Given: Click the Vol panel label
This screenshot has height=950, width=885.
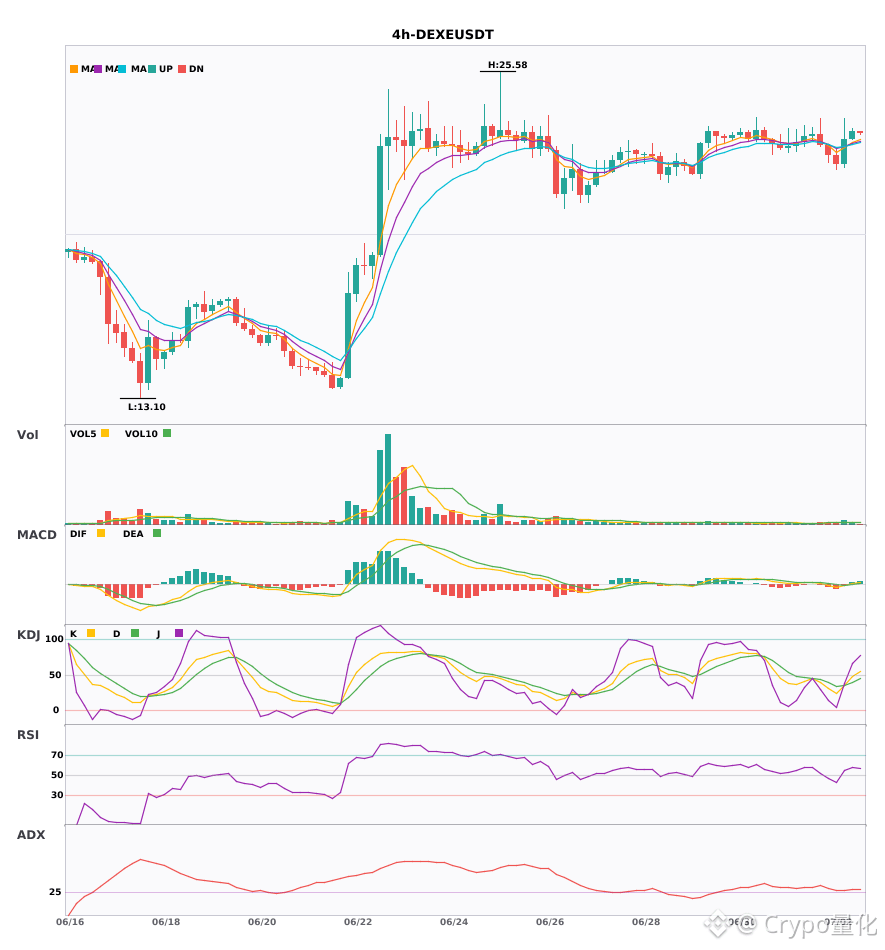Looking at the screenshot, I should (27, 435).
